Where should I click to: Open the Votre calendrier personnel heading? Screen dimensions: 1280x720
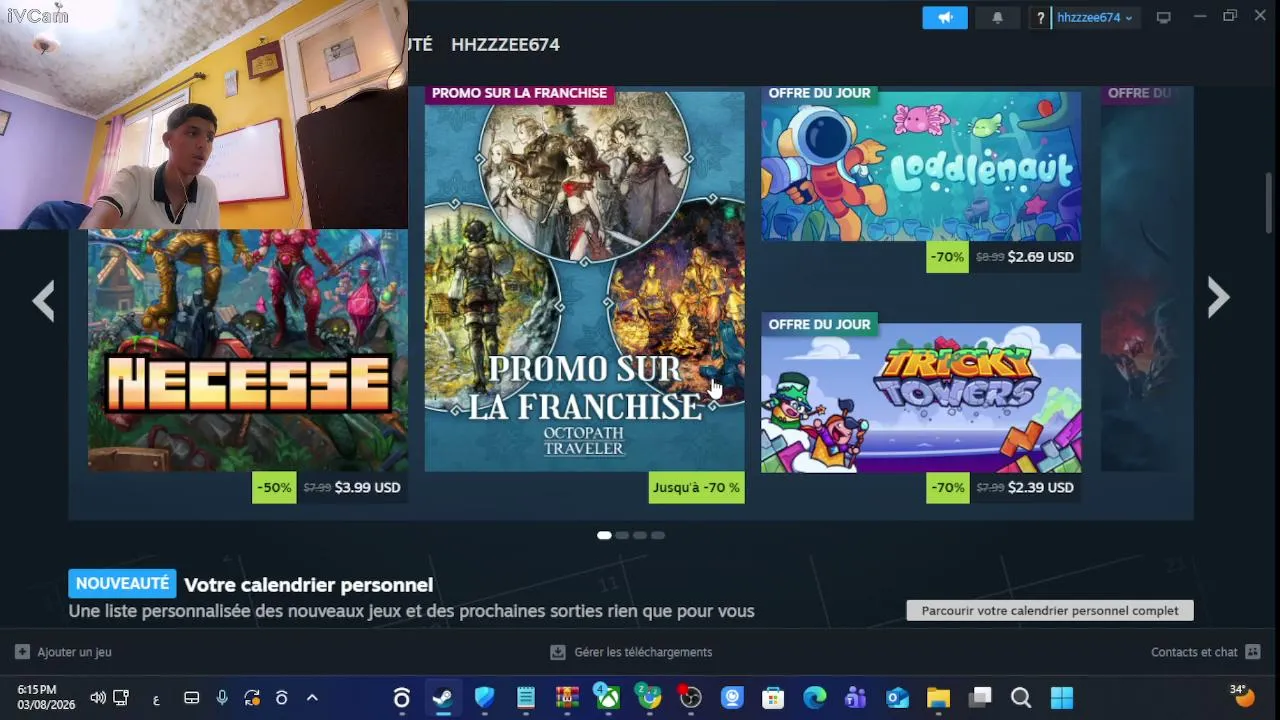(308, 584)
